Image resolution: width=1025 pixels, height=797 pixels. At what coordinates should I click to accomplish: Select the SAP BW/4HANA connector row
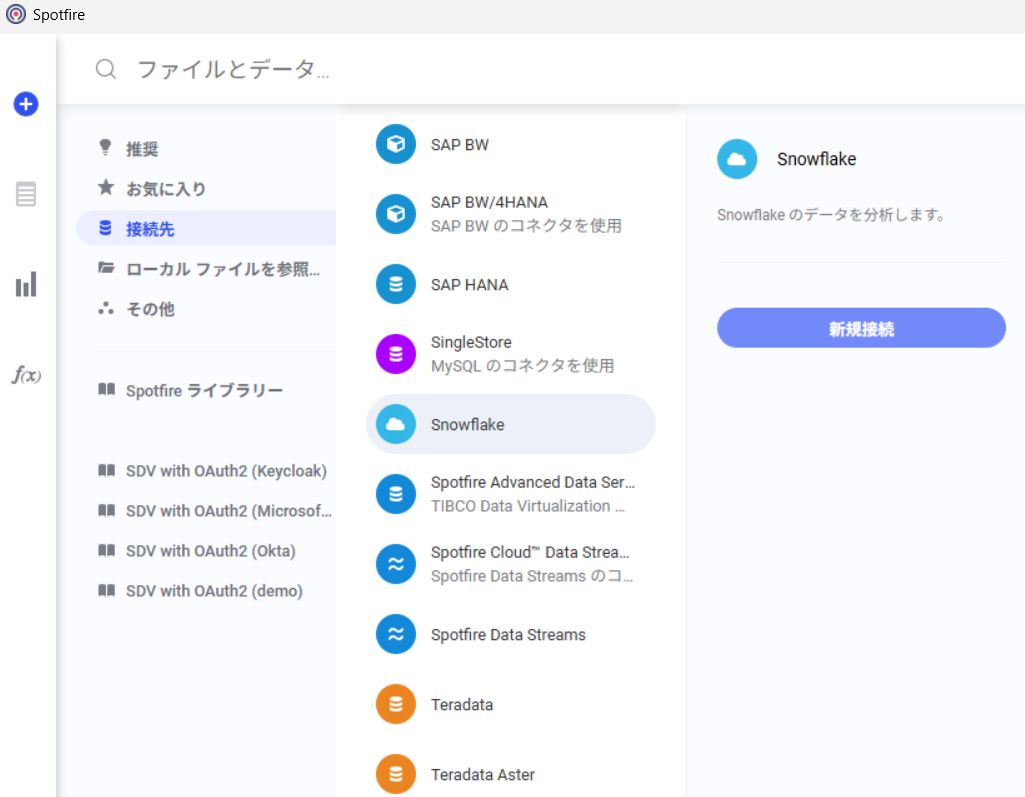click(x=511, y=214)
